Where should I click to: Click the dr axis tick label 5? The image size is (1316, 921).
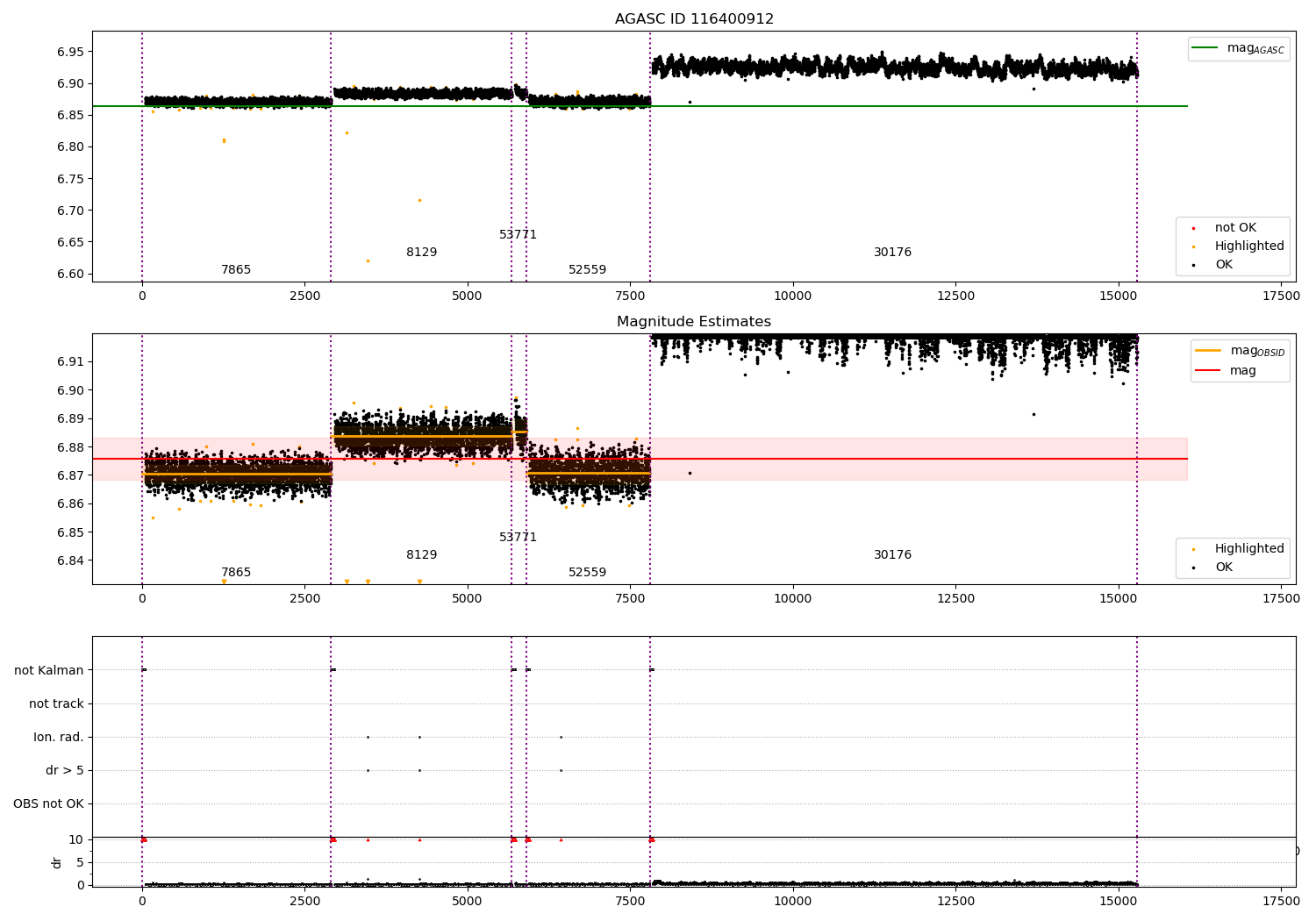(x=80, y=862)
